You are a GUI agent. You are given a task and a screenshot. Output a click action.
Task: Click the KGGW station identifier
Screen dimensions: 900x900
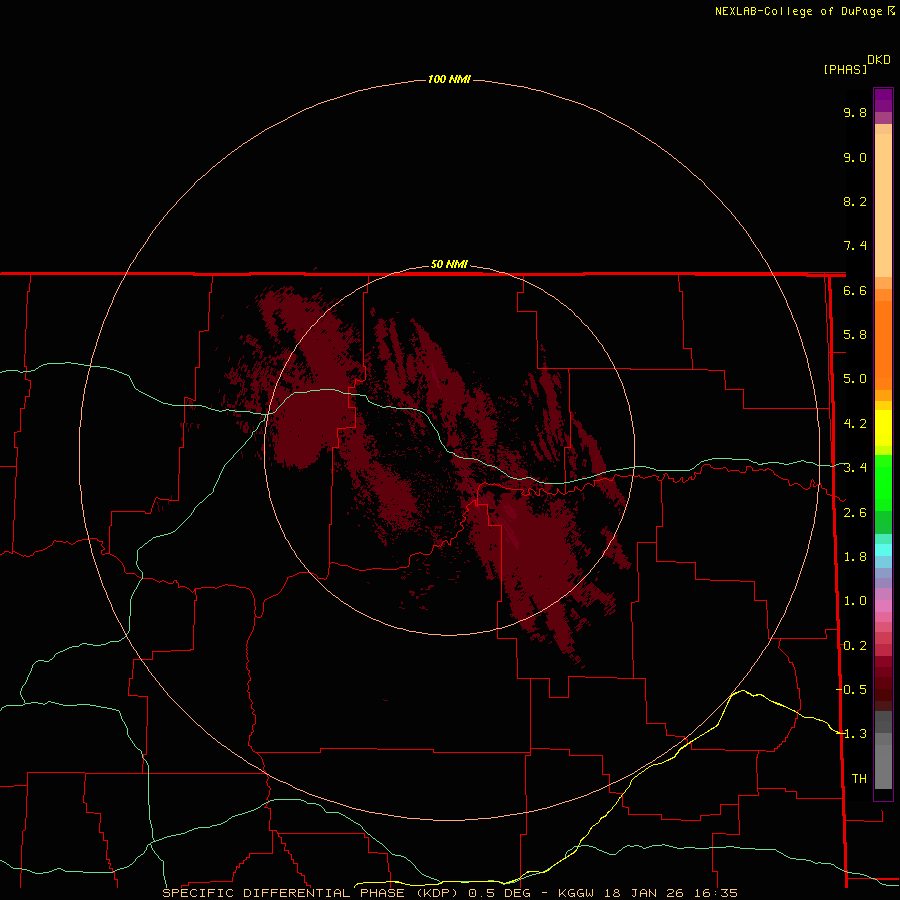[576, 893]
